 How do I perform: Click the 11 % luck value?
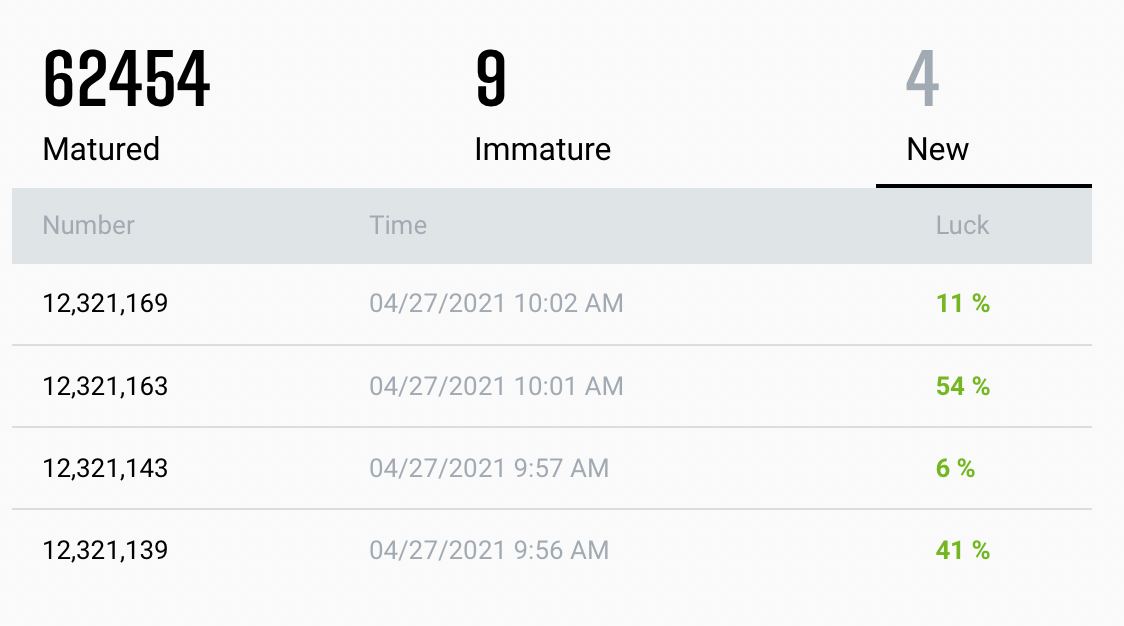click(963, 303)
